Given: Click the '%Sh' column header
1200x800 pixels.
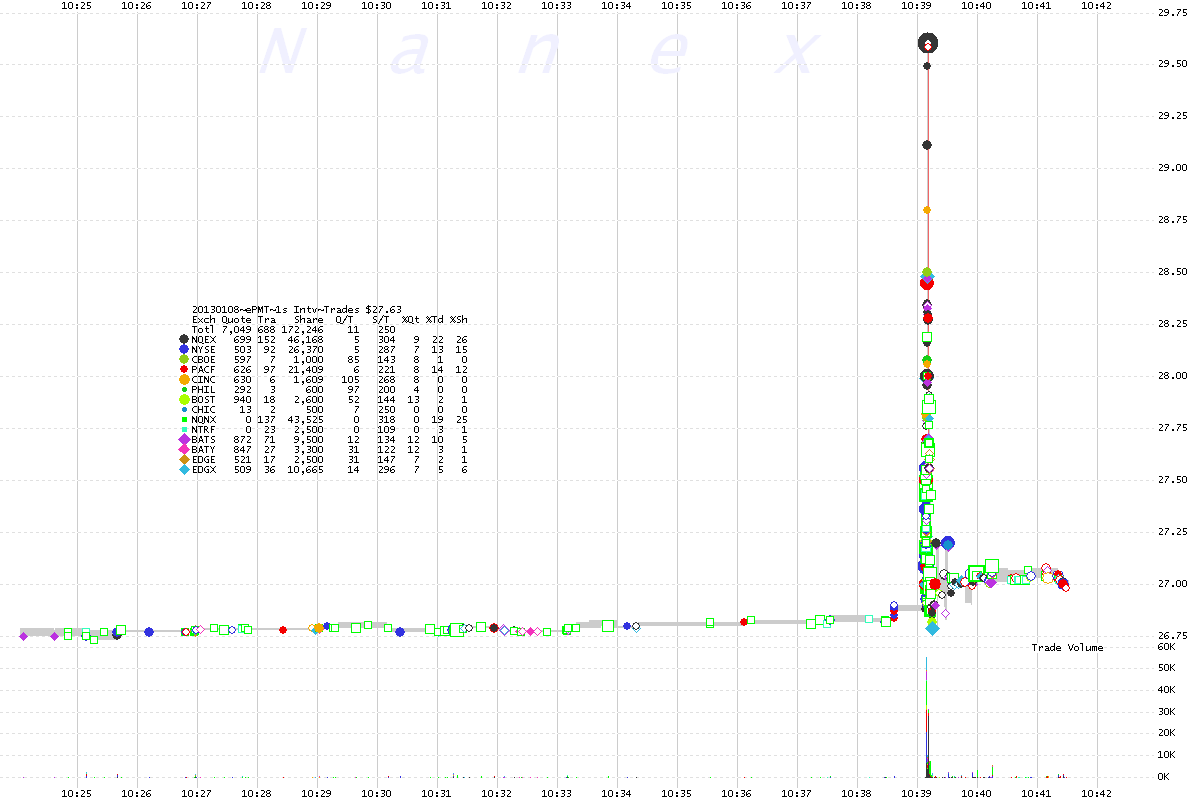Looking at the screenshot, I should click(458, 320).
